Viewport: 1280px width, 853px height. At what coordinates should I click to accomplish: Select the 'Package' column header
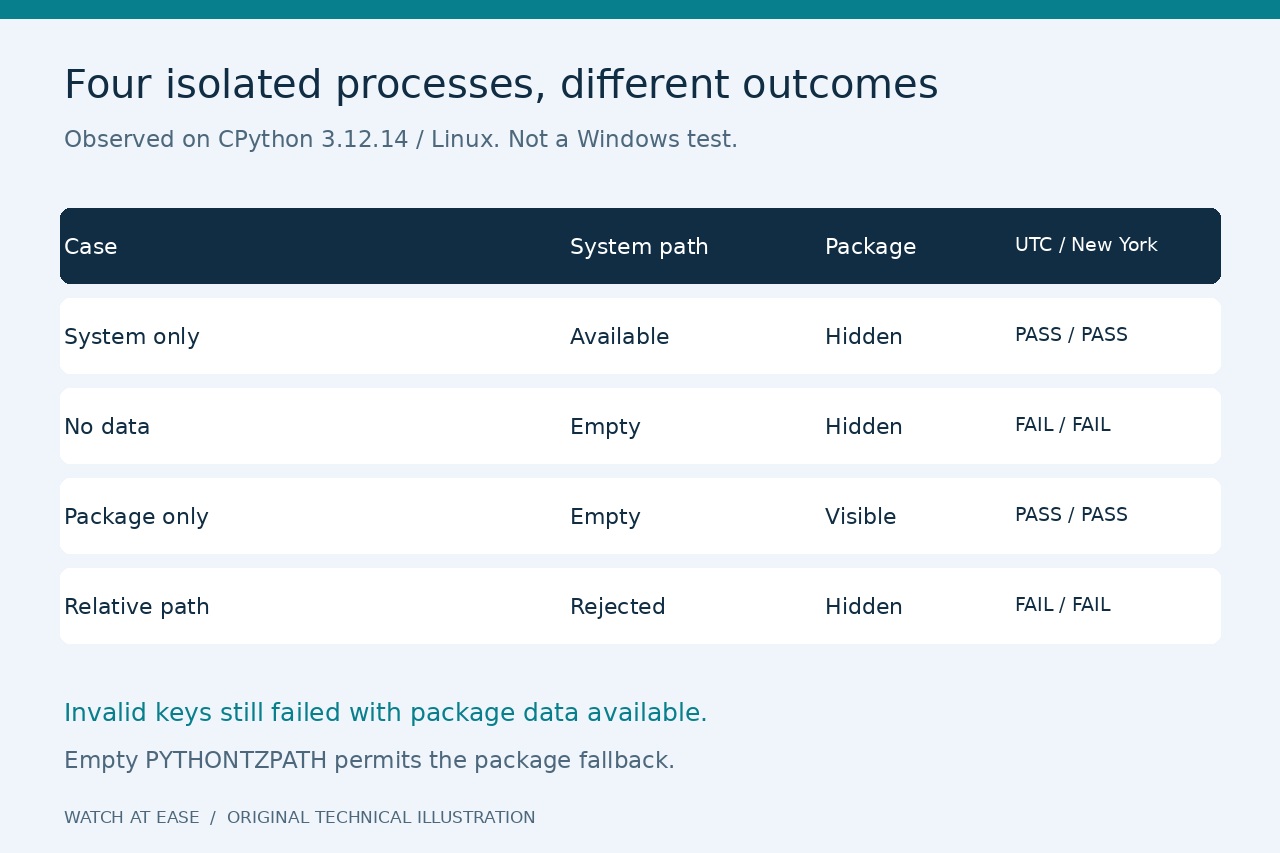coord(870,247)
